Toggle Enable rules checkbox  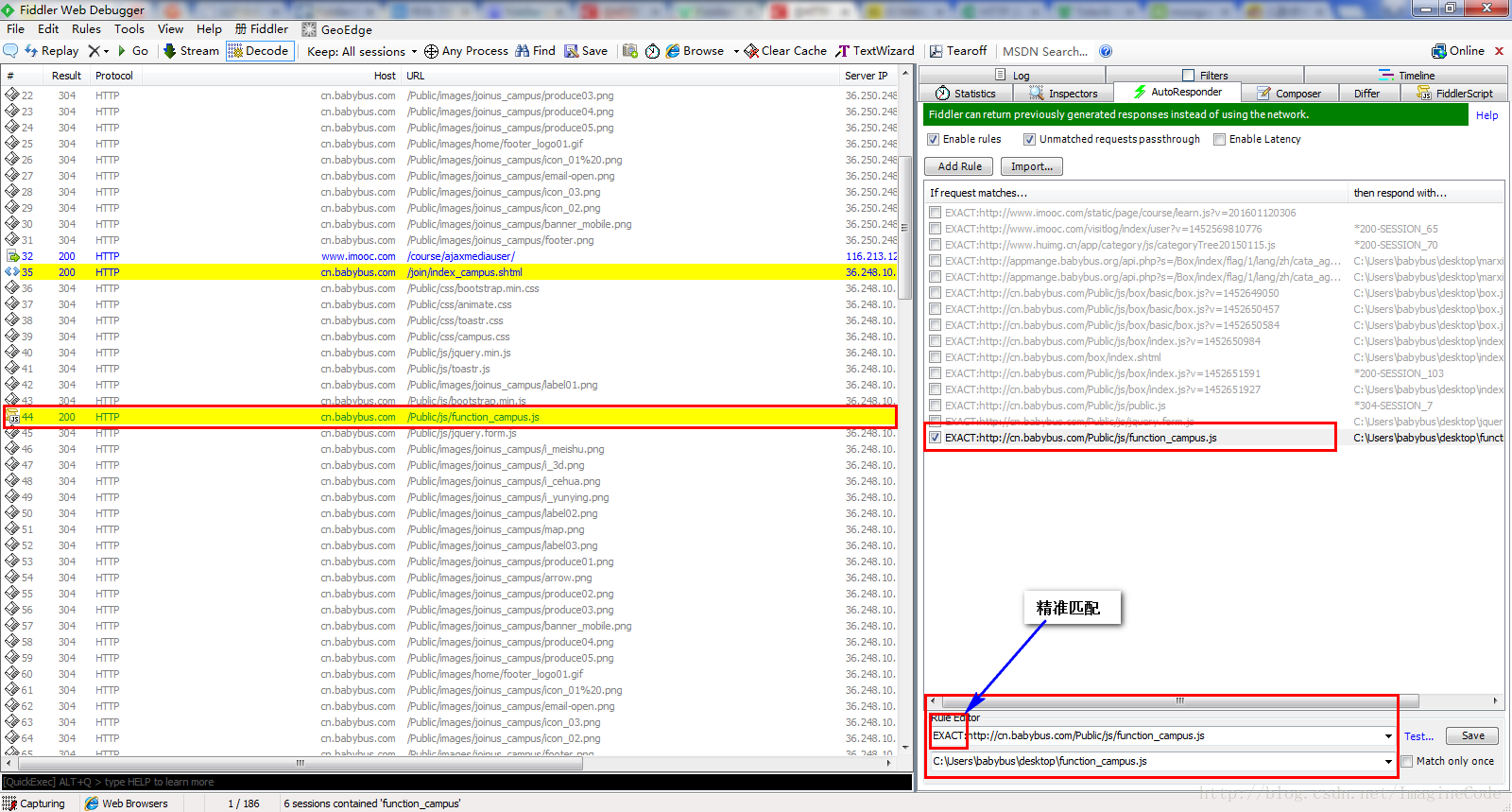click(x=933, y=139)
